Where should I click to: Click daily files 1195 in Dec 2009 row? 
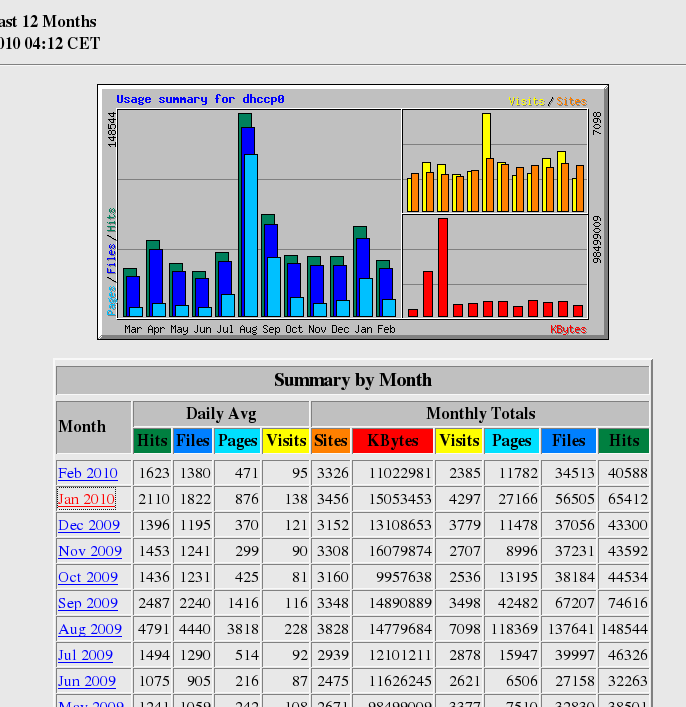[195, 525]
